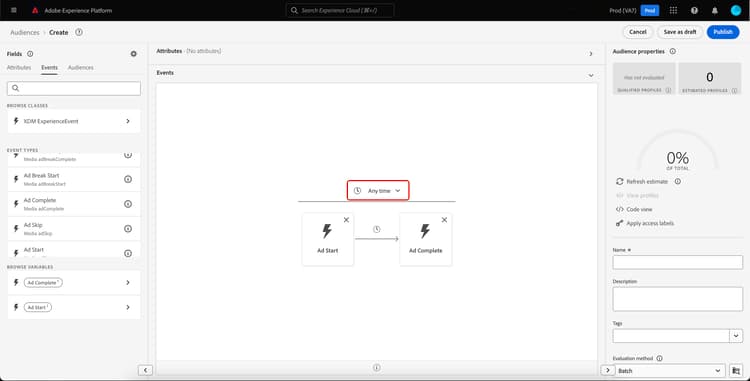Collapse the right properties panel

607,370
